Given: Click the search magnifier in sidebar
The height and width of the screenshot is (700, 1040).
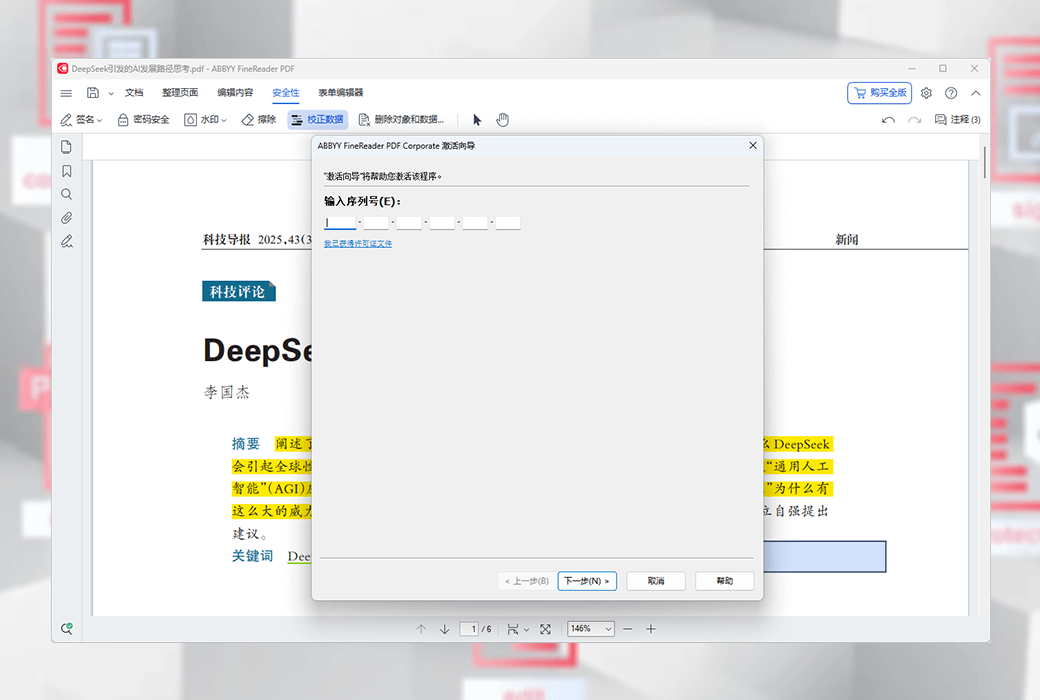Looking at the screenshot, I should [67, 194].
